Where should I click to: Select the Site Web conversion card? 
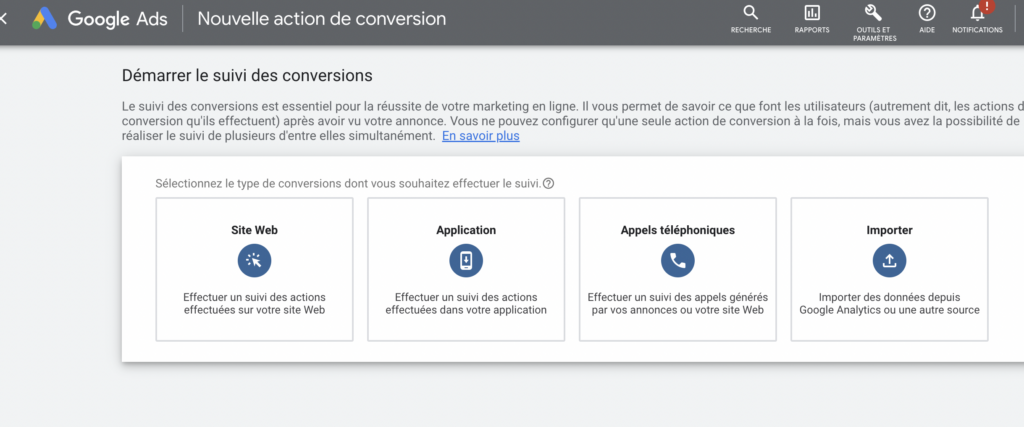pyautogui.click(x=254, y=269)
